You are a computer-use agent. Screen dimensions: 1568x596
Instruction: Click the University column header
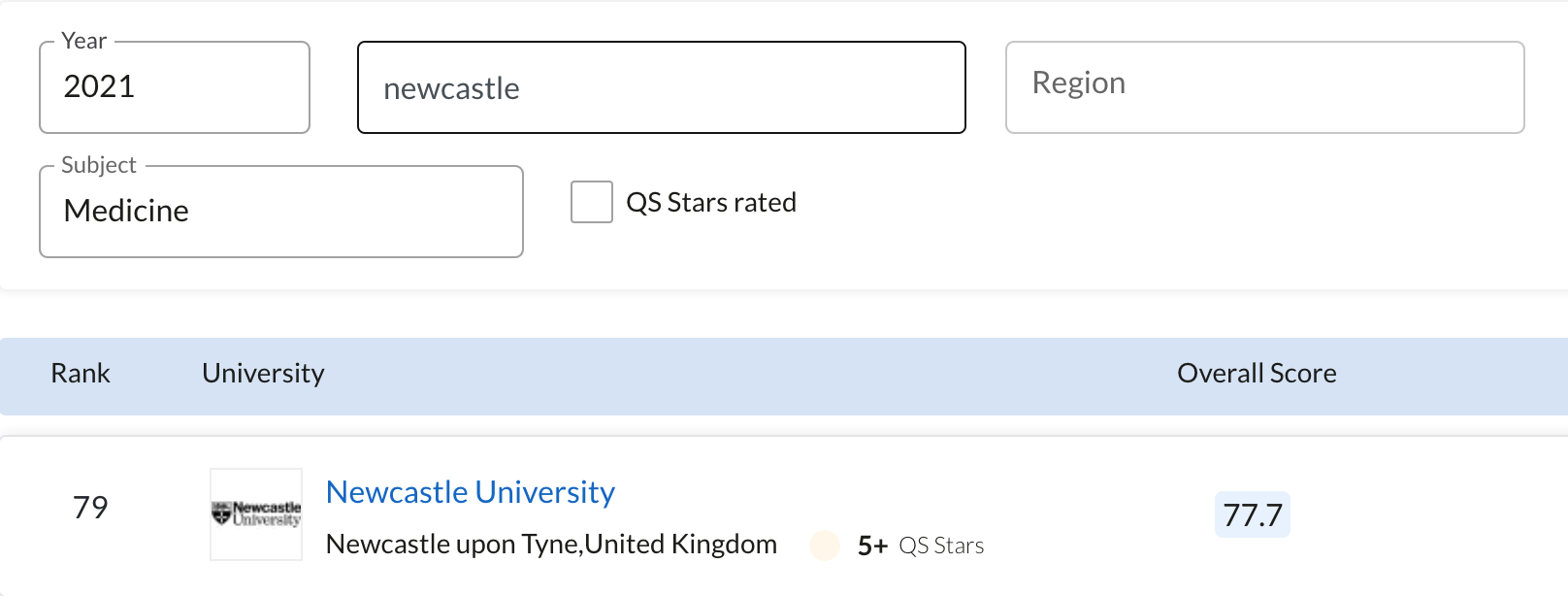pyautogui.click(x=263, y=374)
